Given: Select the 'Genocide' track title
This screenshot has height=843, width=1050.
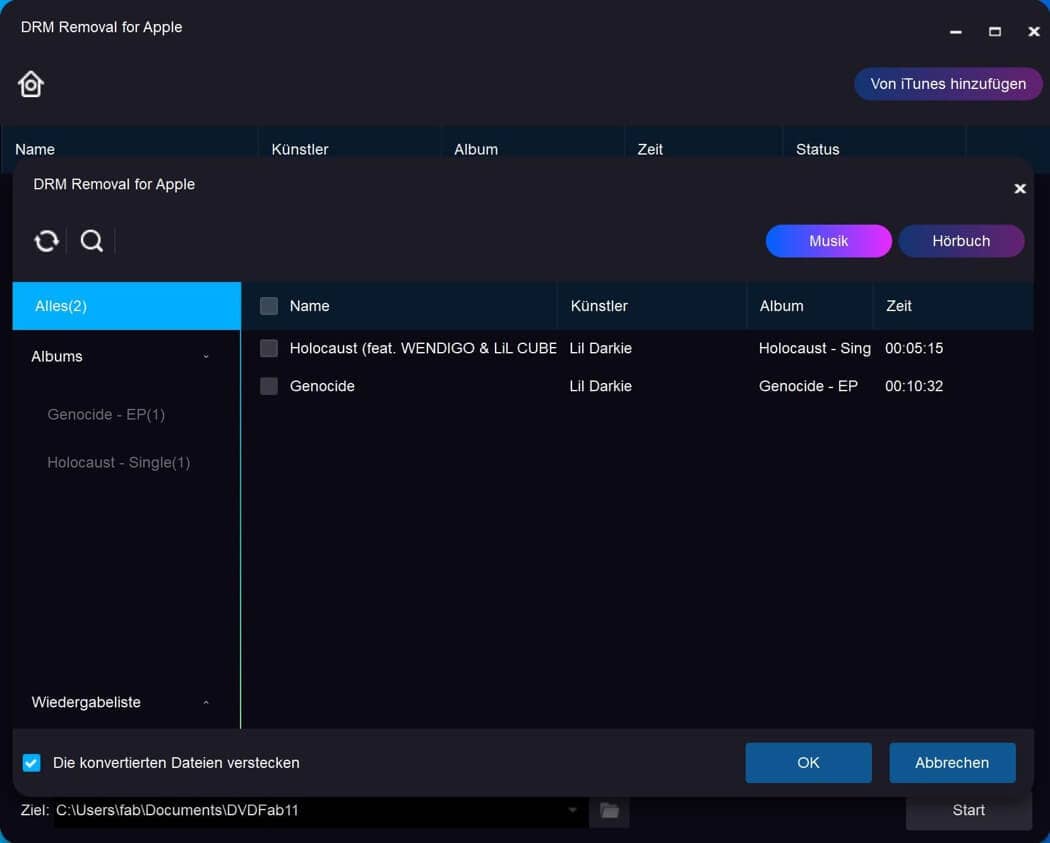Looking at the screenshot, I should click(x=322, y=386).
